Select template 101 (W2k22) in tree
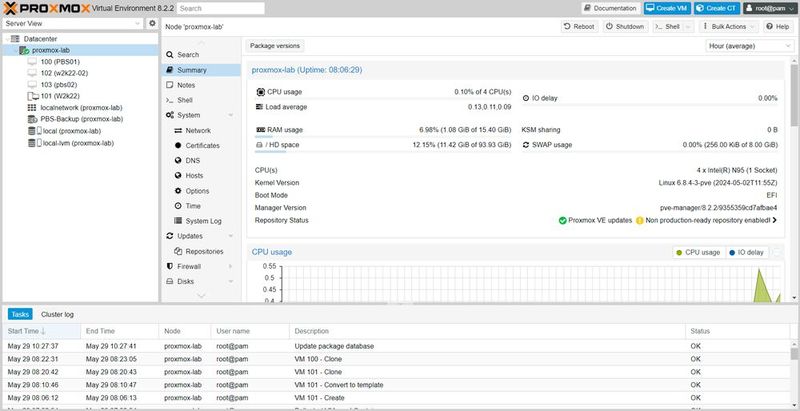This screenshot has width=800, height=411. click(60, 96)
